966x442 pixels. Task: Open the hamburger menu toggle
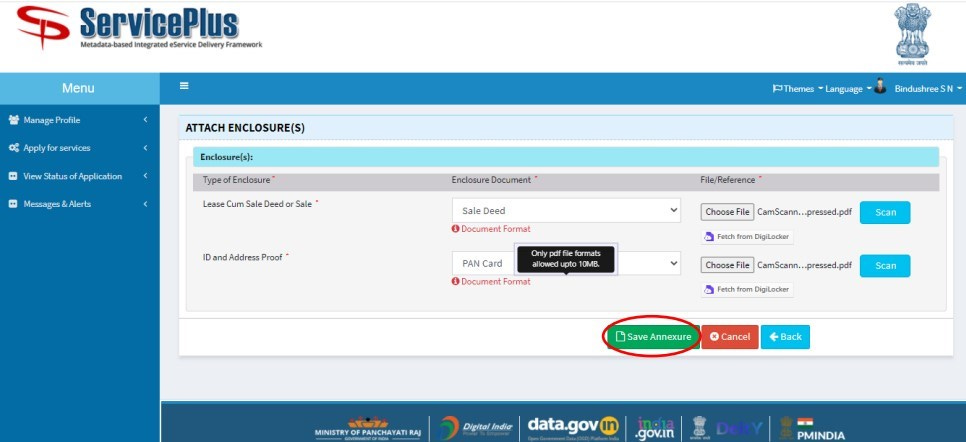click(x=184, y=86)
